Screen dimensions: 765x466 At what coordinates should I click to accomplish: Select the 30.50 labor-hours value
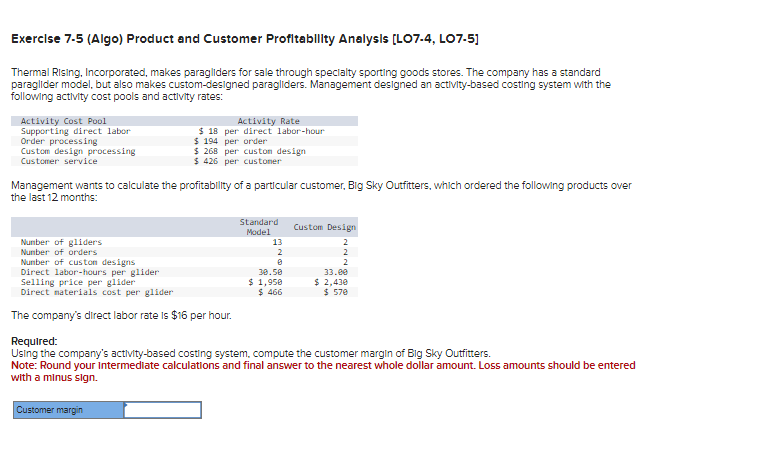coord(270,272)
